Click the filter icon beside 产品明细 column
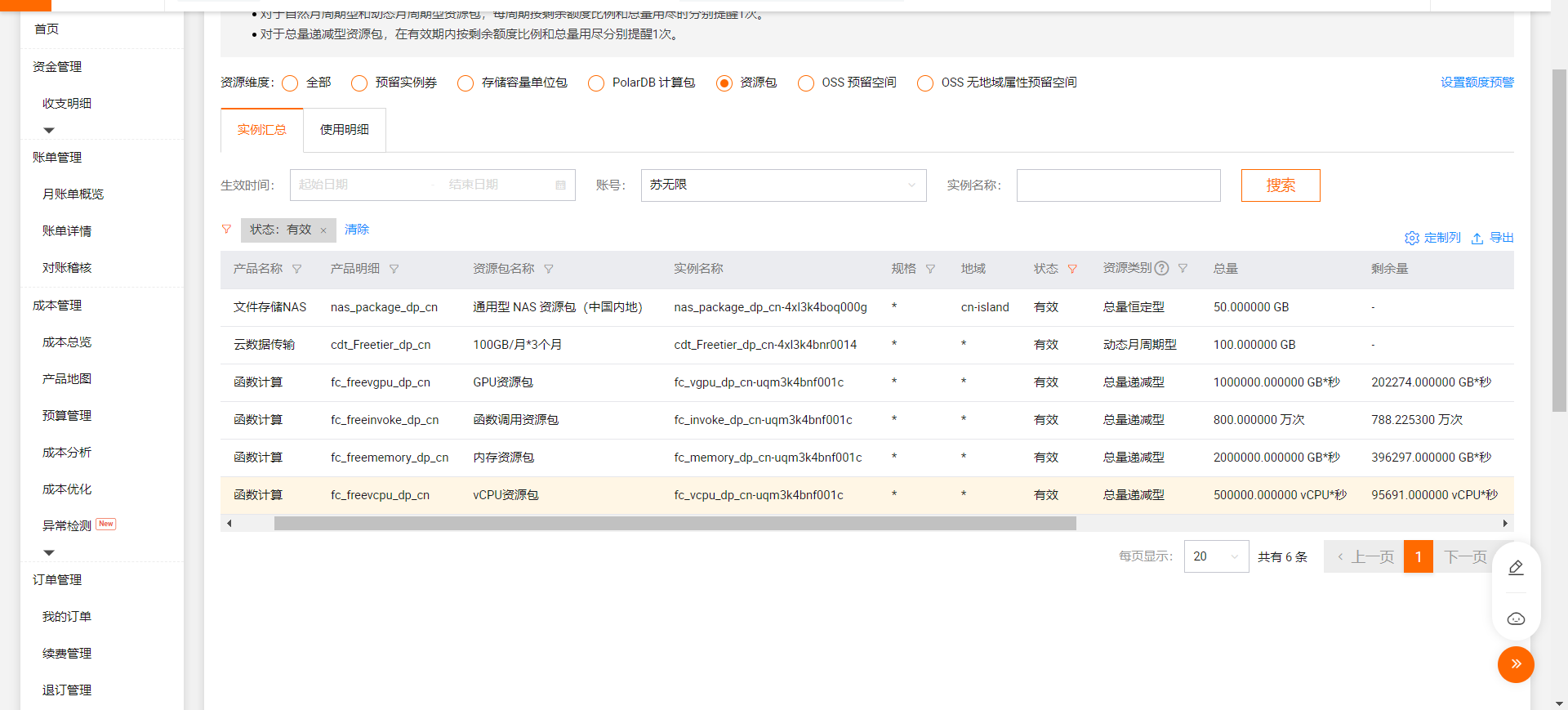The height and width of the screenshot is (710, 1568). (x=394, y=269)
